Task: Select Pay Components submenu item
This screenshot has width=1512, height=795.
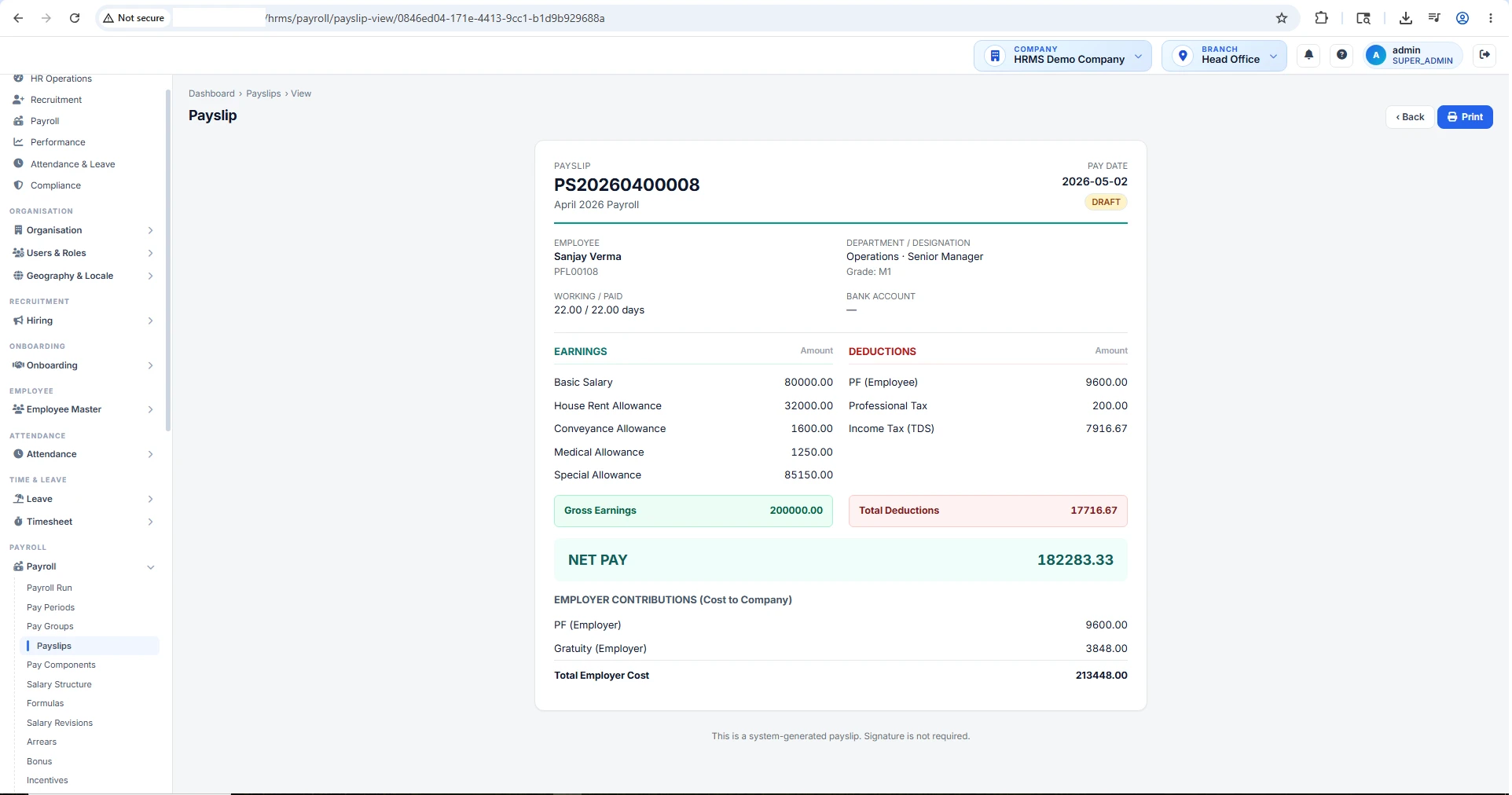Action: tap(61, 665)
